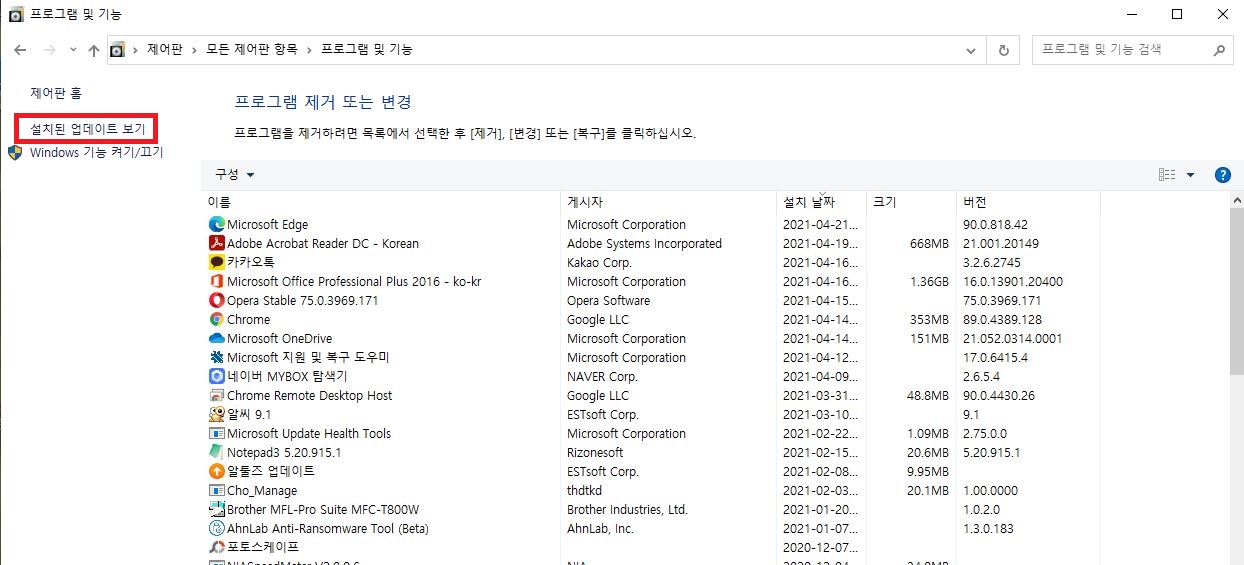Select the 포토스케이프 icon
The width and height of the screenshot is (1244, 565).
[x=217, y=547]
